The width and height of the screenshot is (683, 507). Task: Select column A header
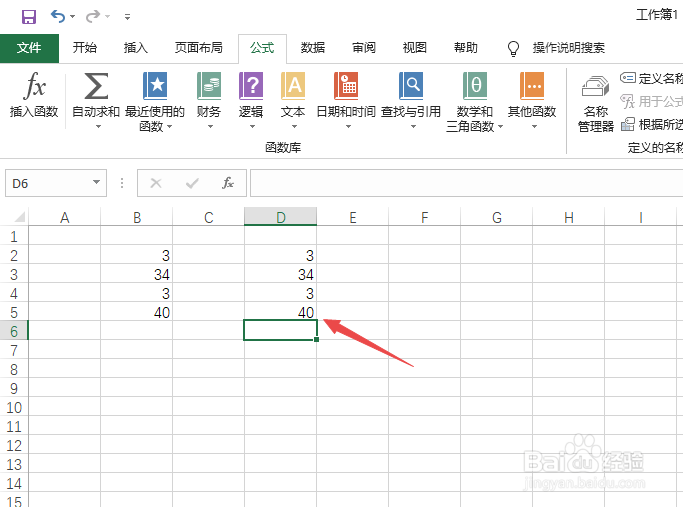(x=64, y=217)
